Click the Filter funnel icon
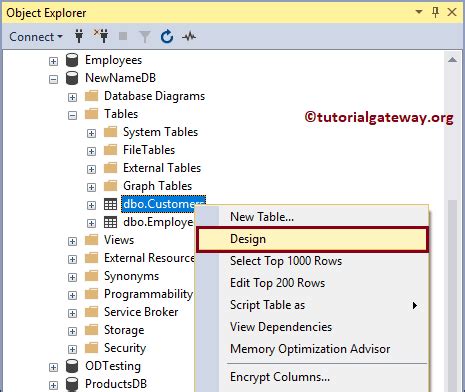 [145, 37]
